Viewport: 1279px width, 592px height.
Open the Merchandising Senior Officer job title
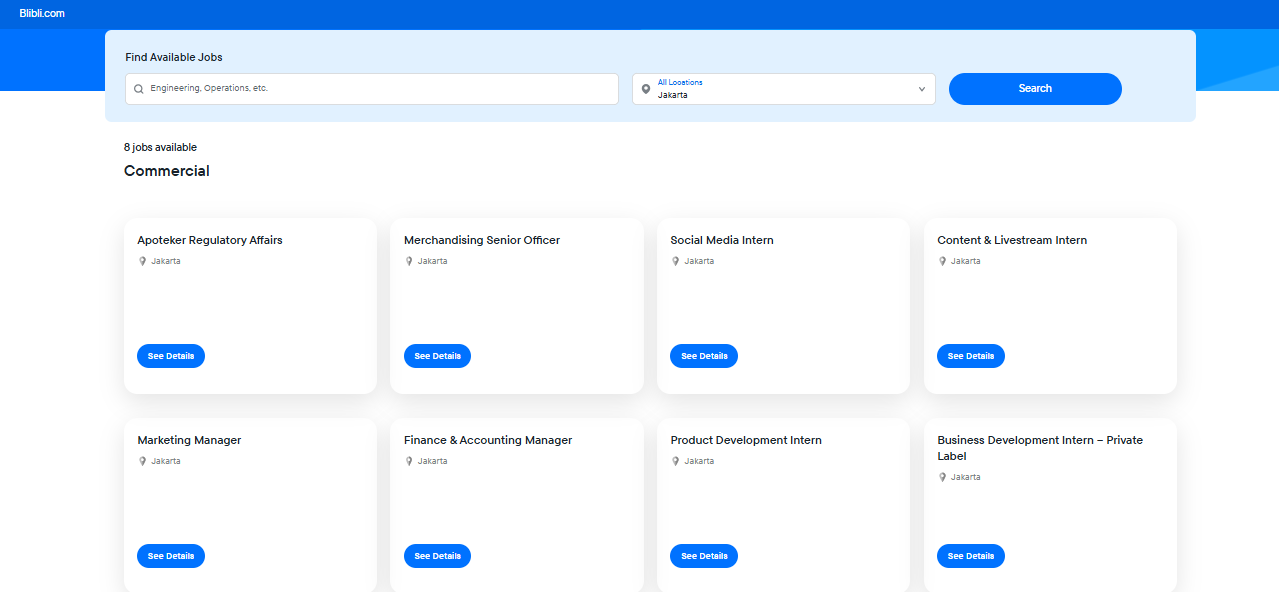[x=482, y=240]
